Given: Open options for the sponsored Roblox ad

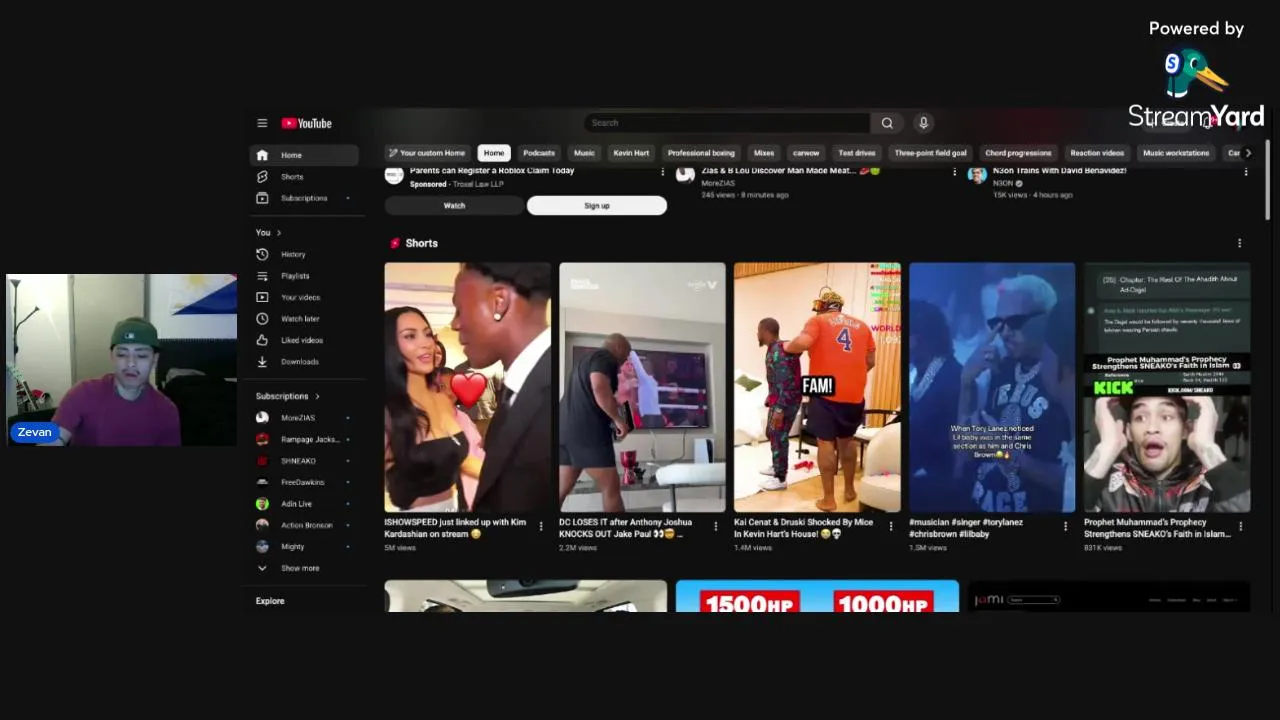Looking at the screenshot, I should 662,172.
